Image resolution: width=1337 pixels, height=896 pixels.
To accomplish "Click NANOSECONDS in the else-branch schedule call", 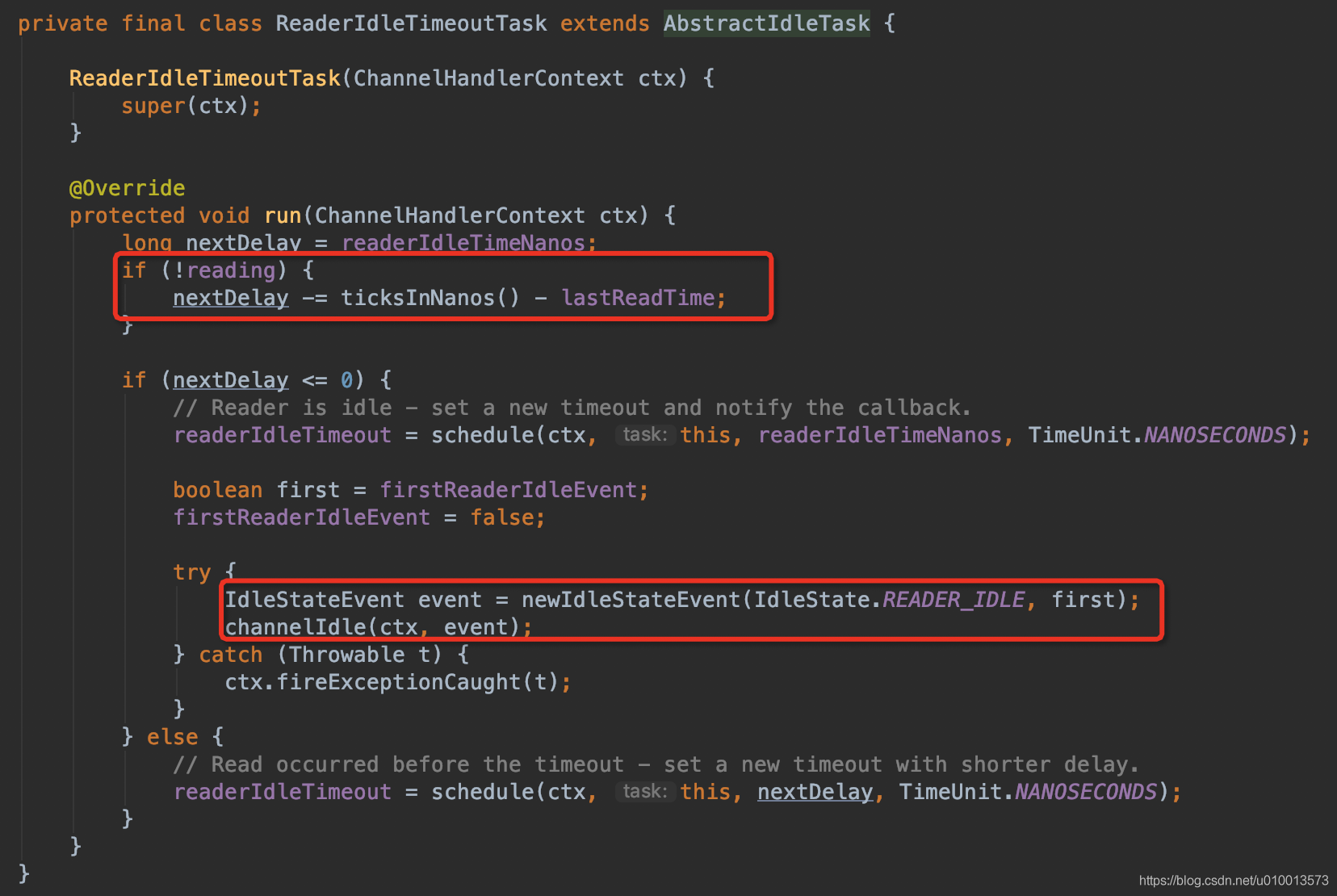I will click(1085, 792).
